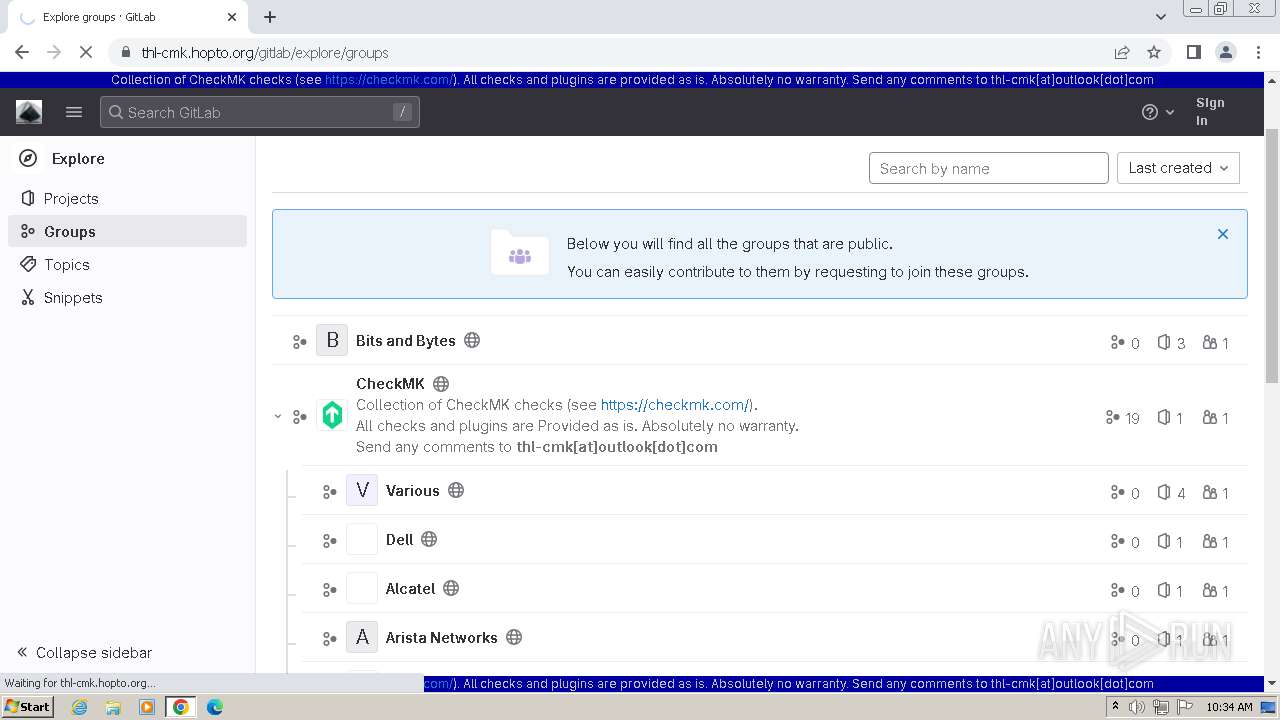Viewport: 1280px width, 720px height.
Task: Click the subgroup icon left of Bits and Bytes
Action: (299, 341)
